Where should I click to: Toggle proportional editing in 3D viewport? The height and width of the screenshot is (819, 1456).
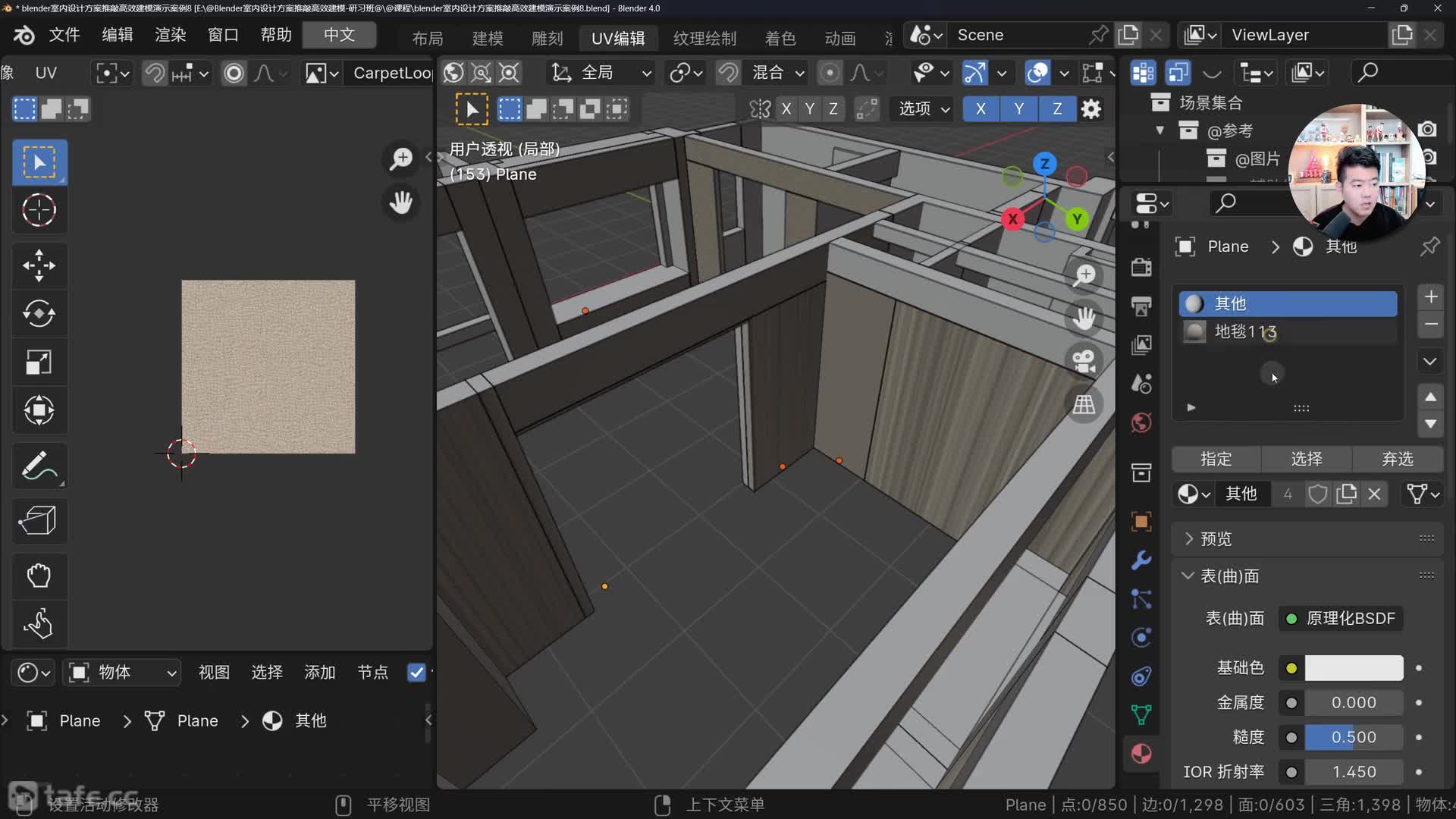point(830,73)
